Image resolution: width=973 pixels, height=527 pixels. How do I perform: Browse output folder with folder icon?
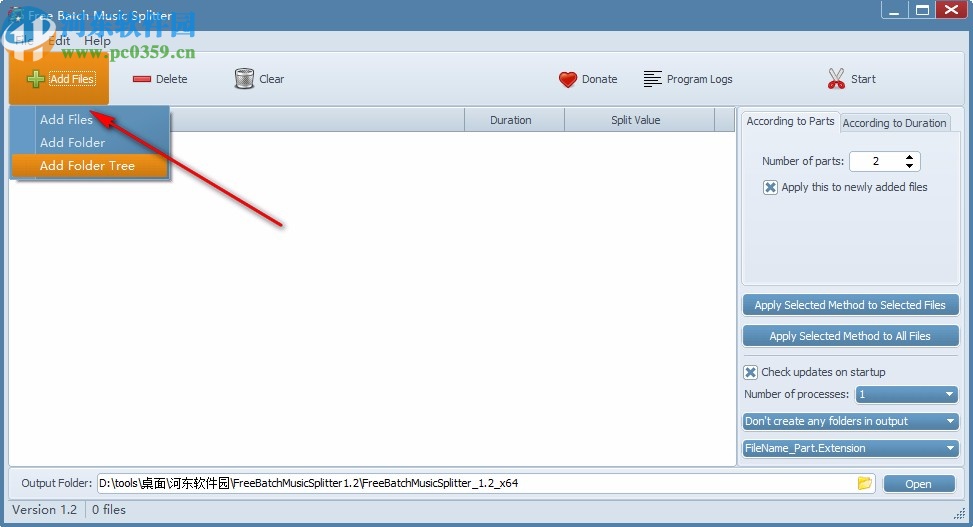[x=864, y=483]
